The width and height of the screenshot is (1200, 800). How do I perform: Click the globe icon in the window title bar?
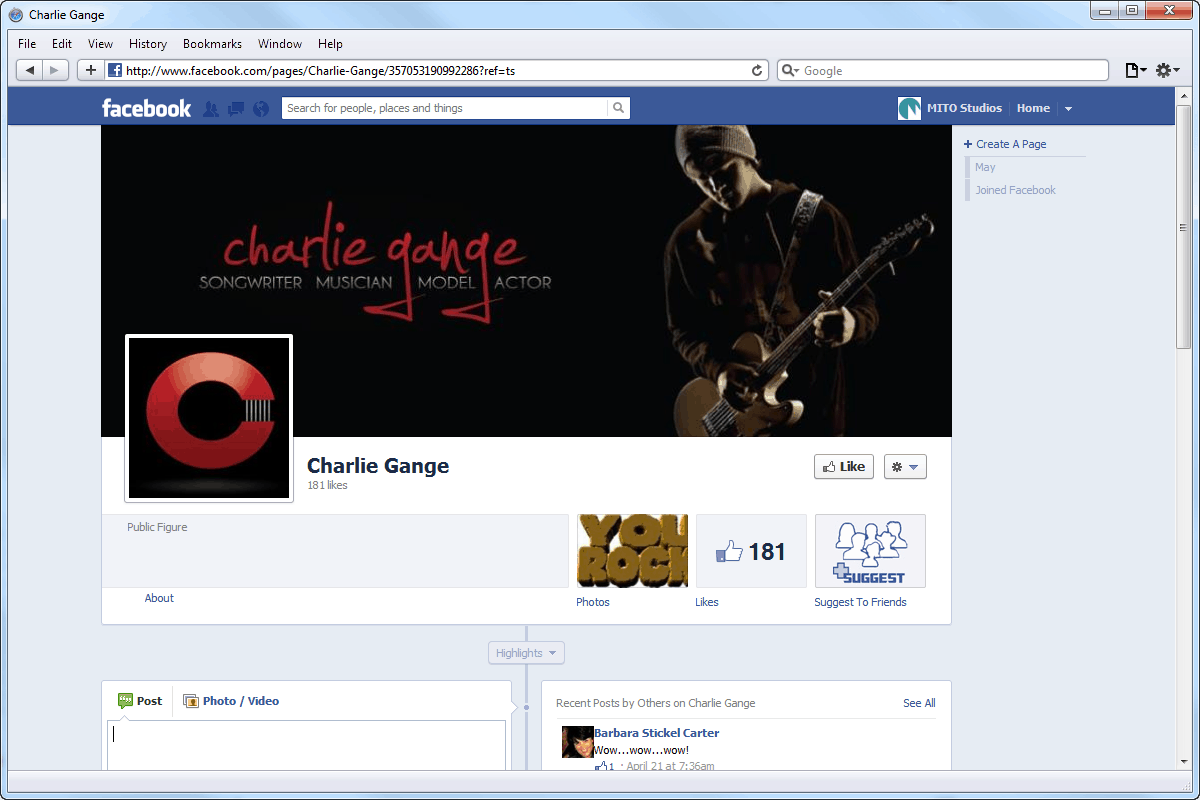tap(16, 15)
